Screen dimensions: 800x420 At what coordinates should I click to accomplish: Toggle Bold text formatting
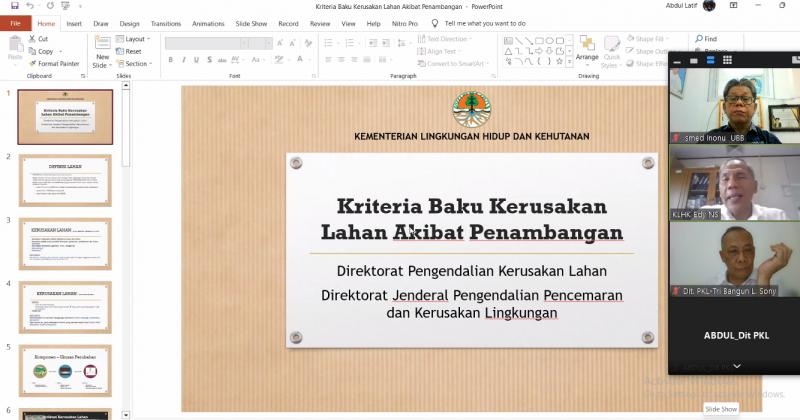click(170, 60)
